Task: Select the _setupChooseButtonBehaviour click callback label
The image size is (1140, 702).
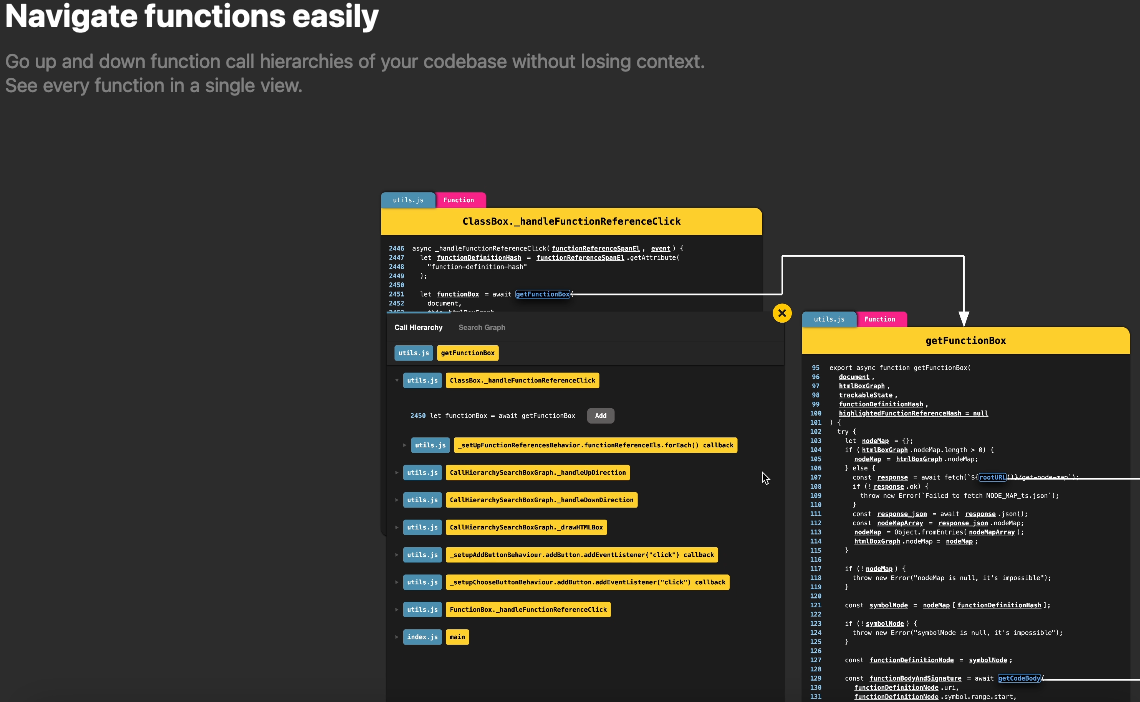Action: pyautogui.click(x=587, y=582)
